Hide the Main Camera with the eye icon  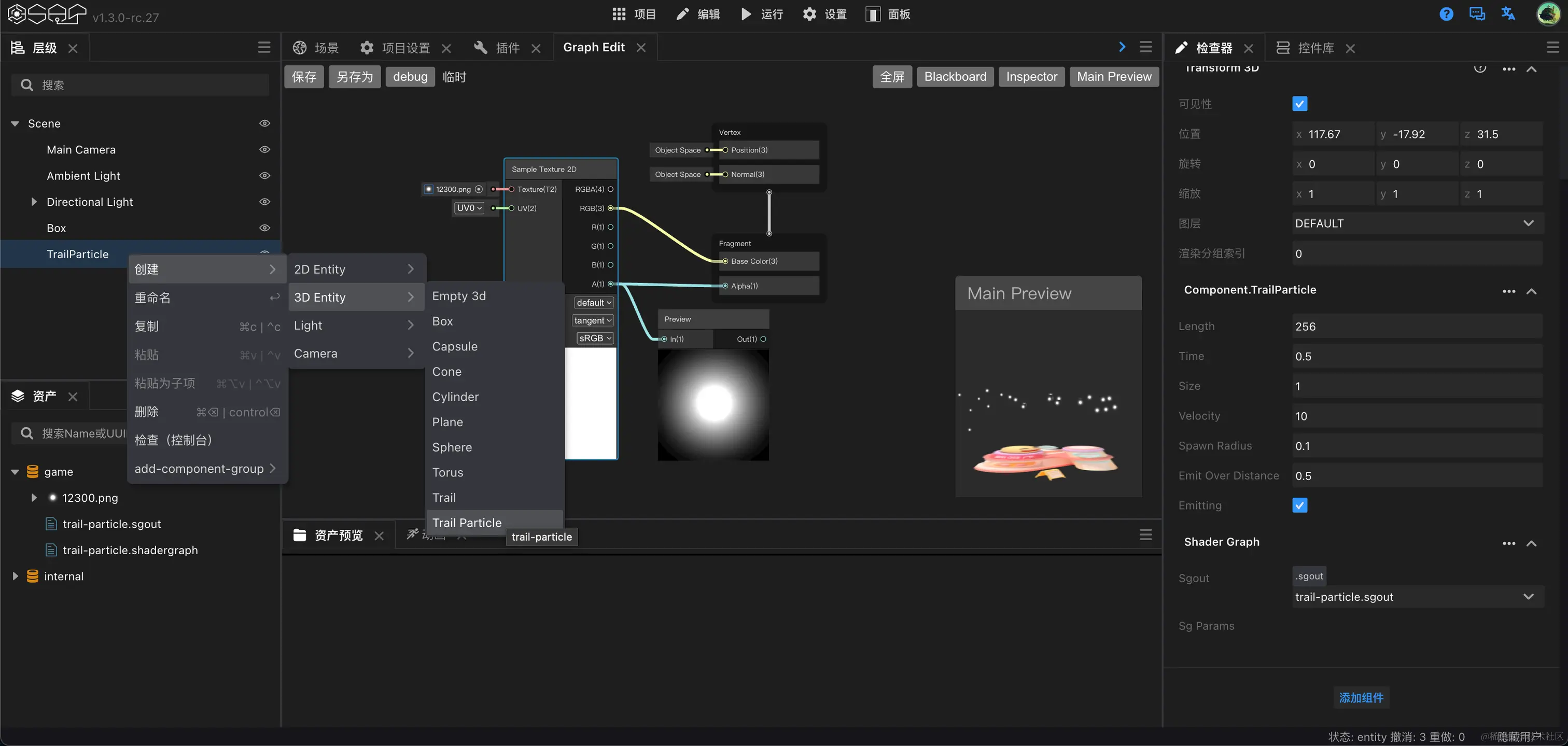(264, 150)
